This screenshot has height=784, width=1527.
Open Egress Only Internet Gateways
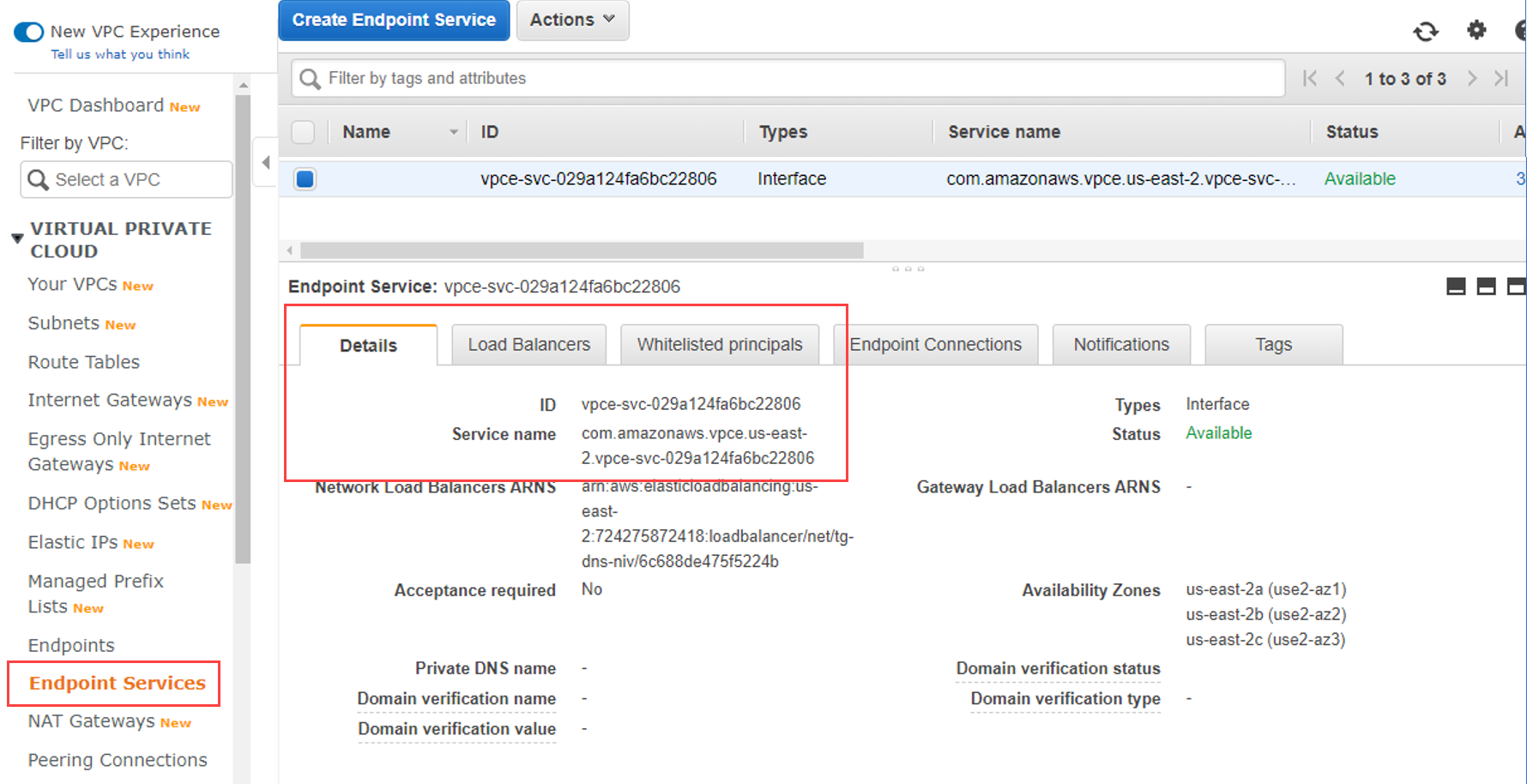pos(118,451)
